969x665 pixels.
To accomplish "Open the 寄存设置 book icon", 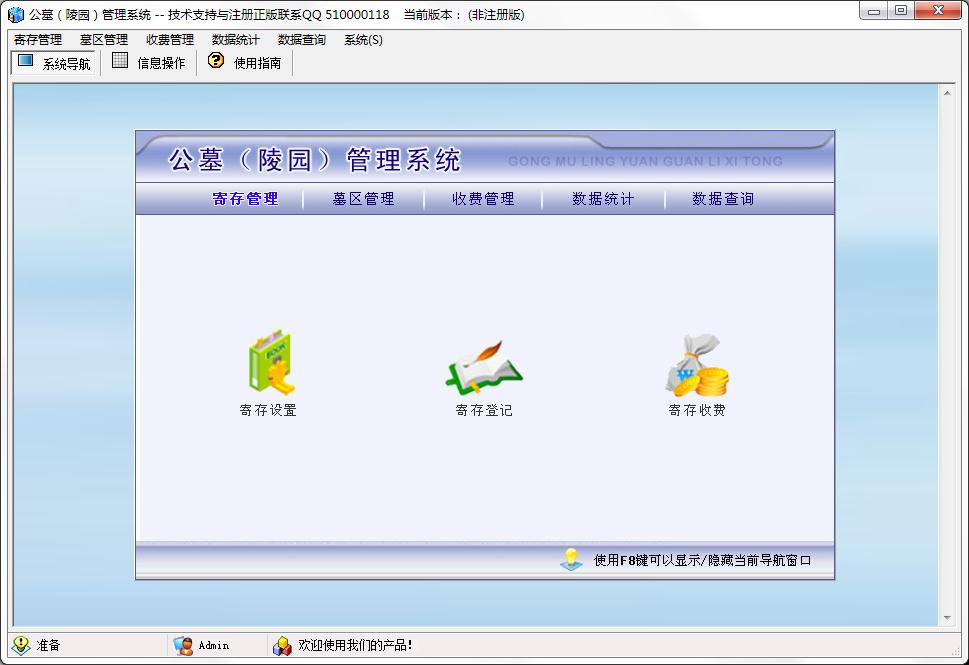I will click(271, 363).
